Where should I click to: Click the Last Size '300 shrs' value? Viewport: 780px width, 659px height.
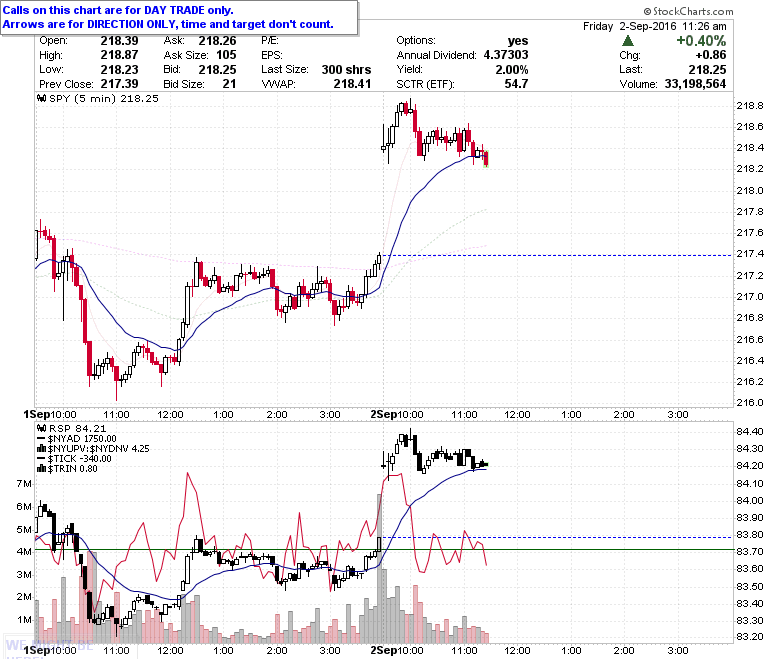coord(346,70)
